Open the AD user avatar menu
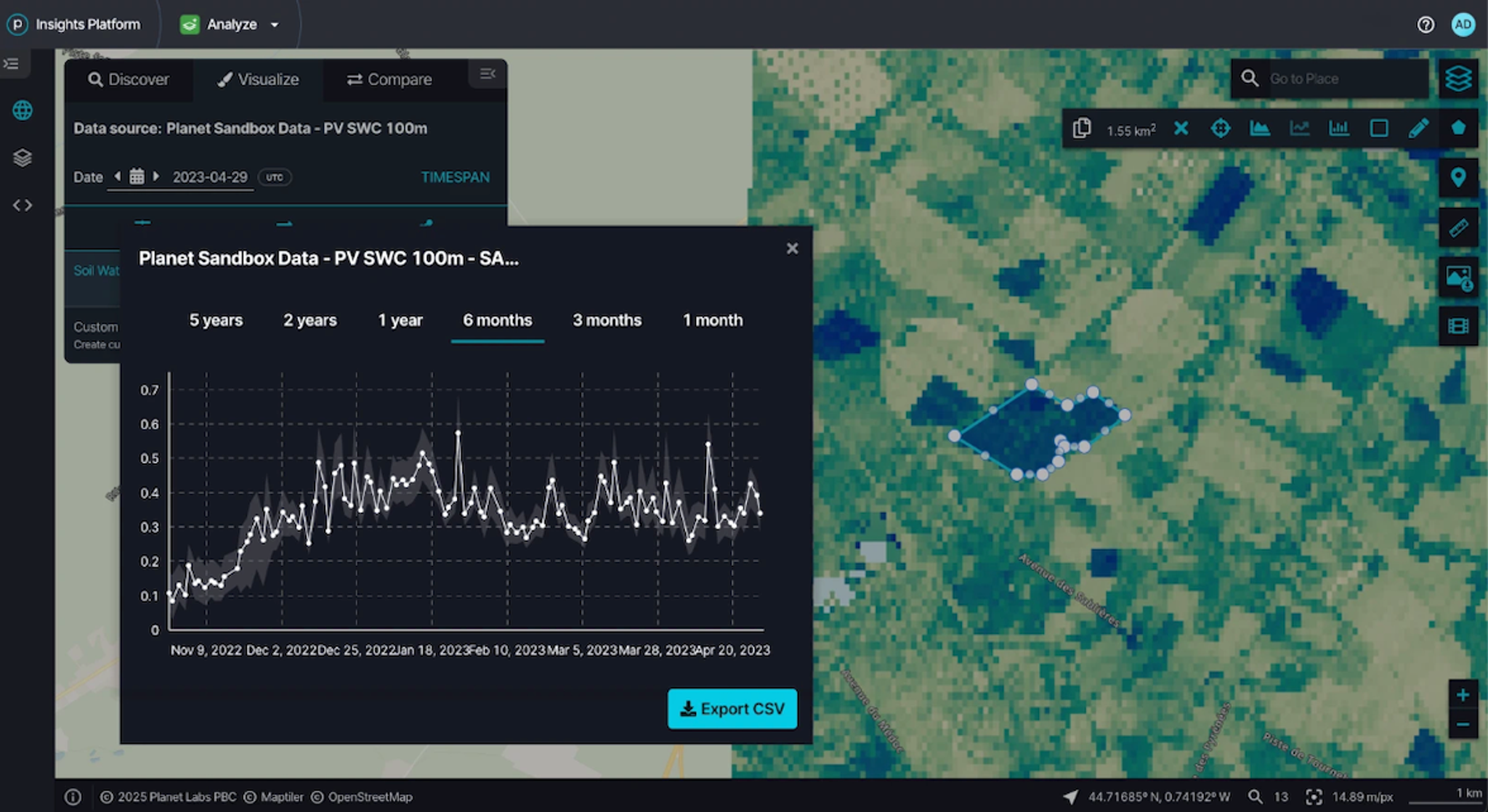Screen dimensions: 1488x812 (x=1463, y=25)
